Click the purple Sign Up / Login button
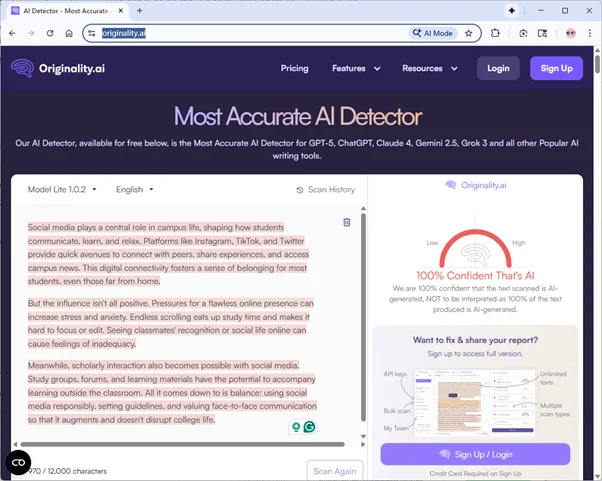The height and width of the screenshot is (481, 602). [475, 454]
